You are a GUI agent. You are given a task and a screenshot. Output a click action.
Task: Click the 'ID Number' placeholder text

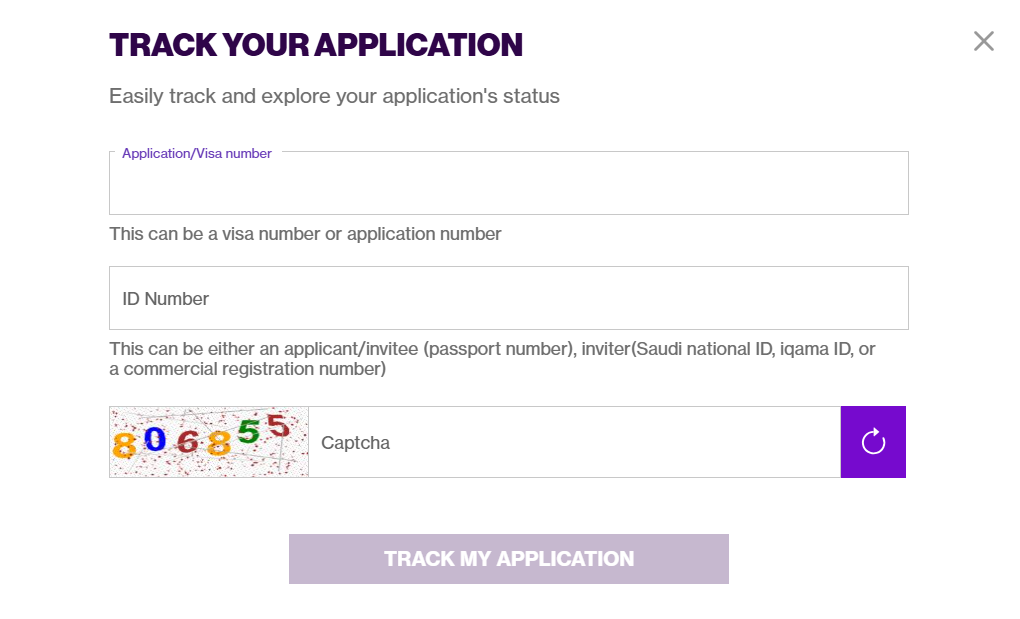[x=165, y=299]
